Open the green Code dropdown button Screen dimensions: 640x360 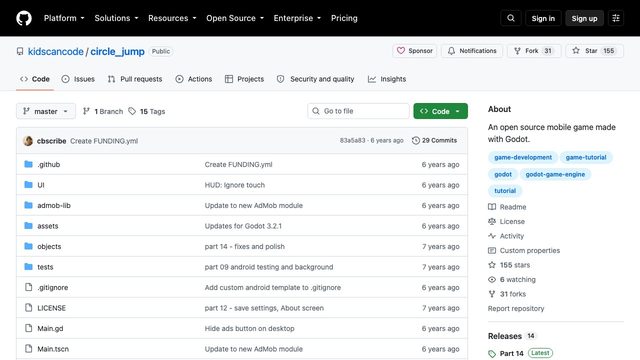[440, 111]
